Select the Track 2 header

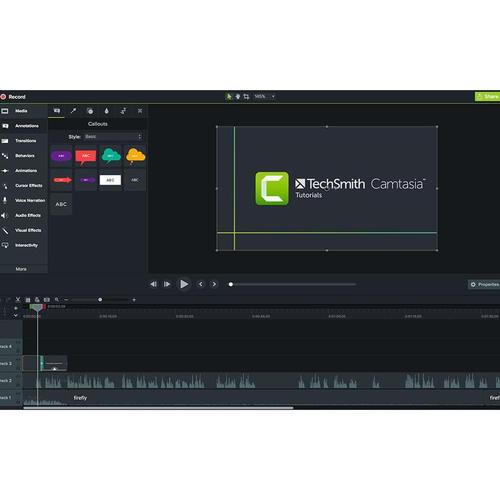(11, 380)
